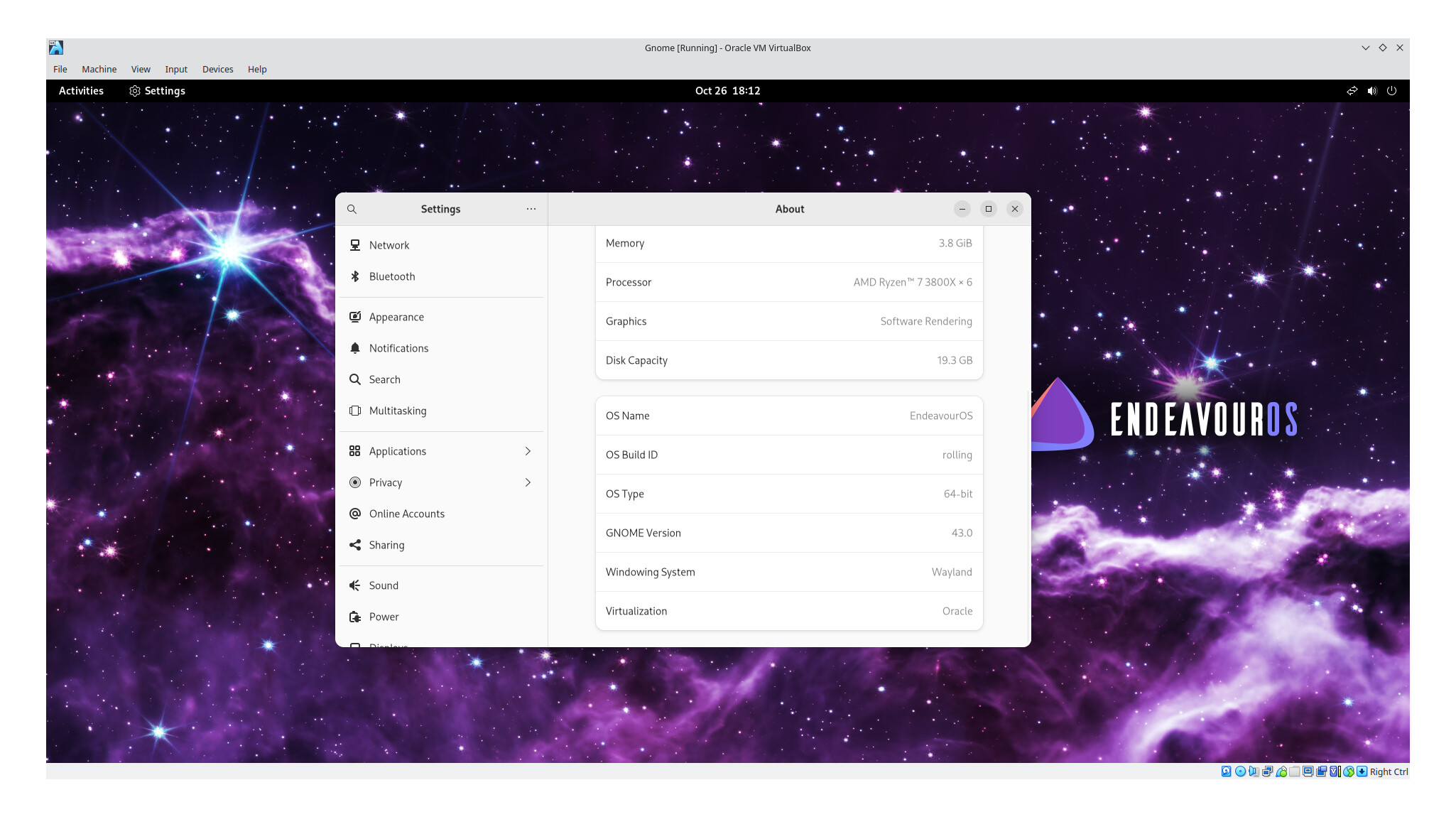Viewport: 1456px width, 834px height.
Task: Click the Multitasking sidebar icon
Action: 355,411
